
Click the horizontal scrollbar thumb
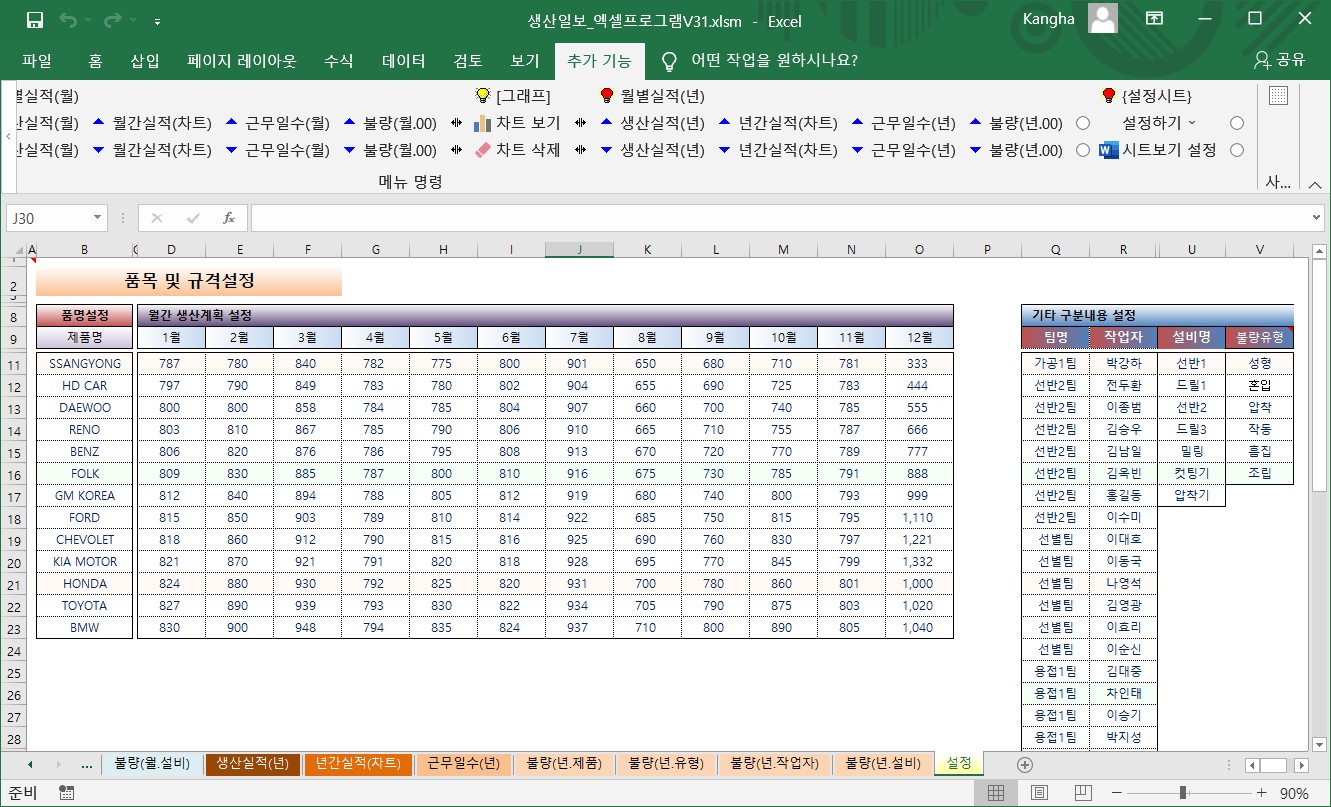pos(1273,765)
